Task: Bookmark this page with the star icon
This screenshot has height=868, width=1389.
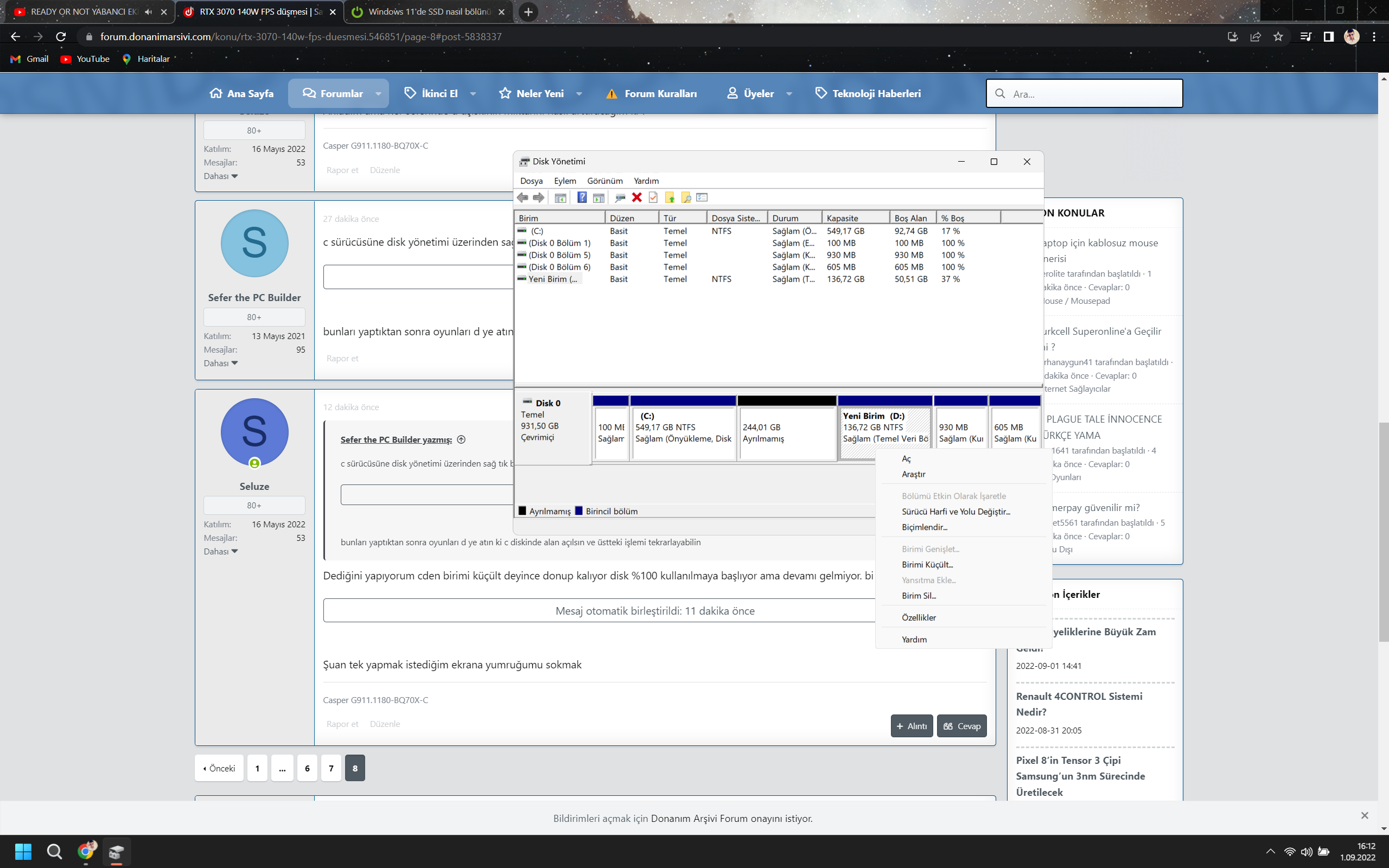Action: [x=1278, y=37]
